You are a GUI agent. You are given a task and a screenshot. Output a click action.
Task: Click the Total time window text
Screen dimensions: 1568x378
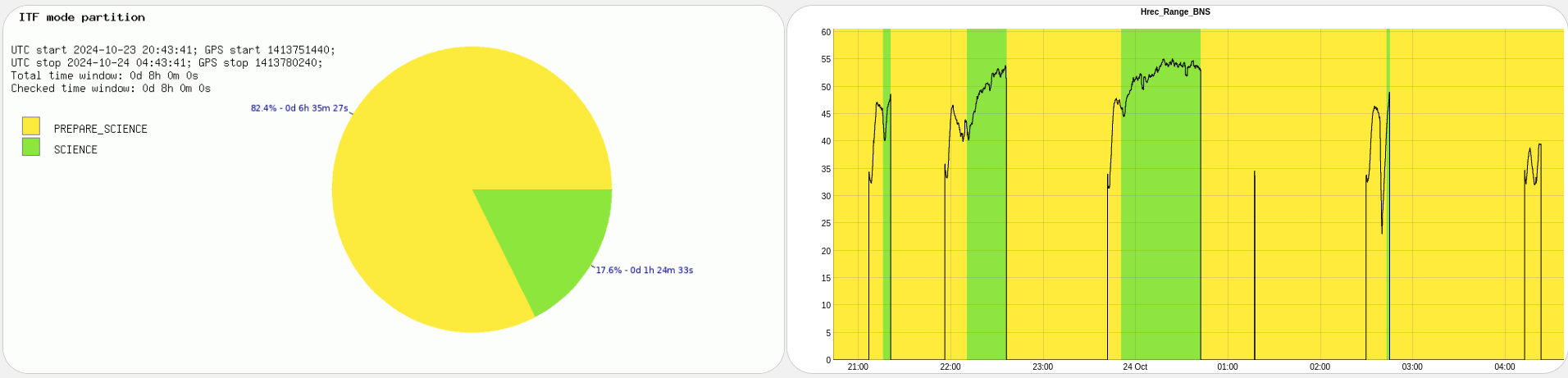point(104,75)
